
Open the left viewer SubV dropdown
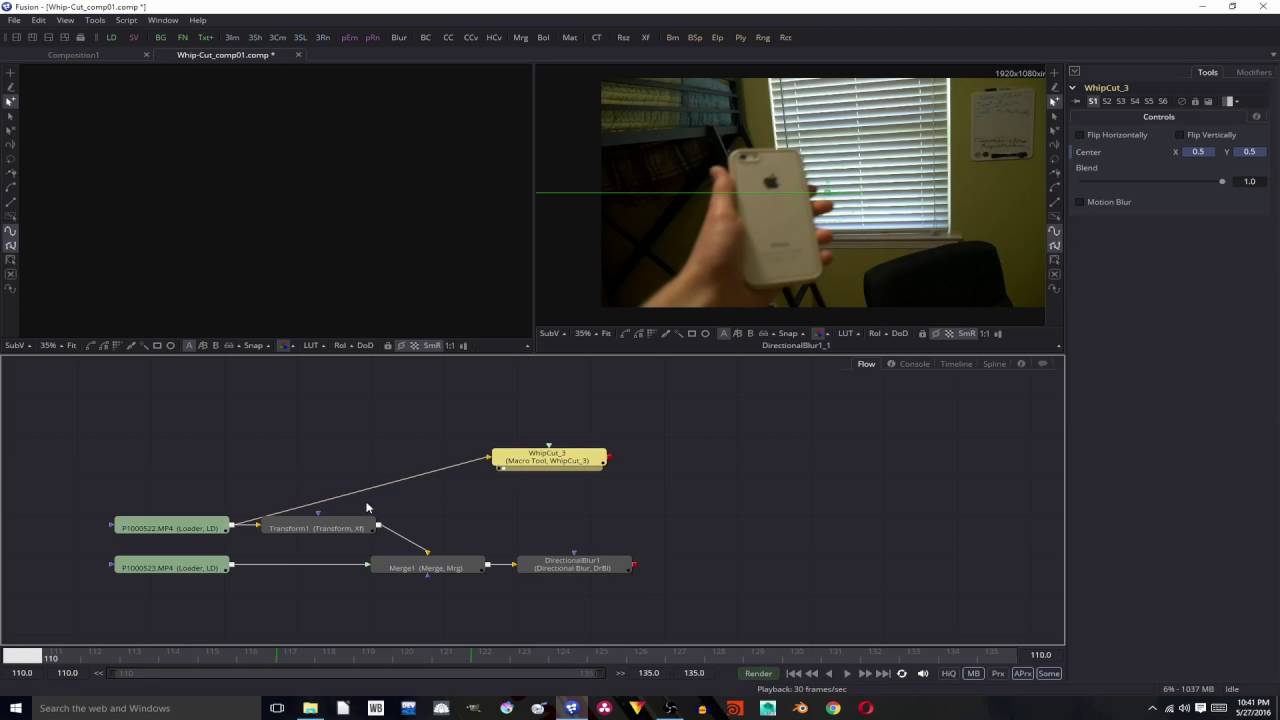(x=18, y=346)
